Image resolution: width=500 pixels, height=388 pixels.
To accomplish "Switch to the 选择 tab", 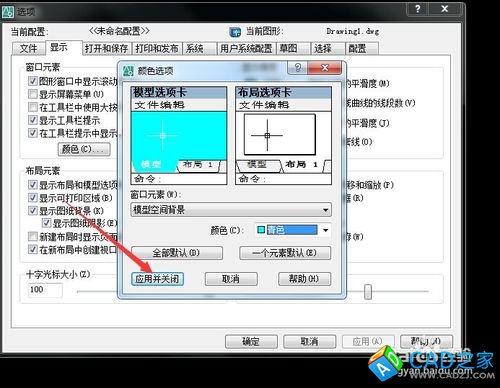I will [x=327, y=48].
